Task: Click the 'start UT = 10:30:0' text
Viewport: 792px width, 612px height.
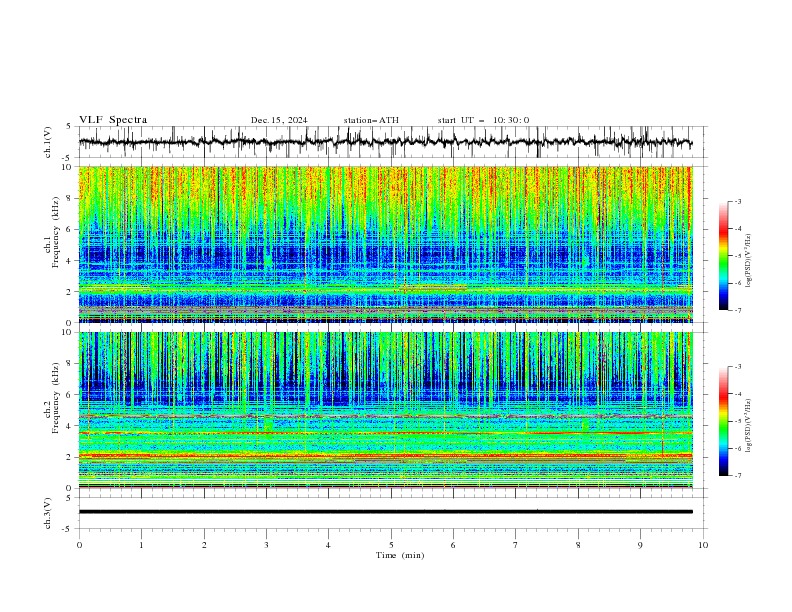Action: [483, 120]
